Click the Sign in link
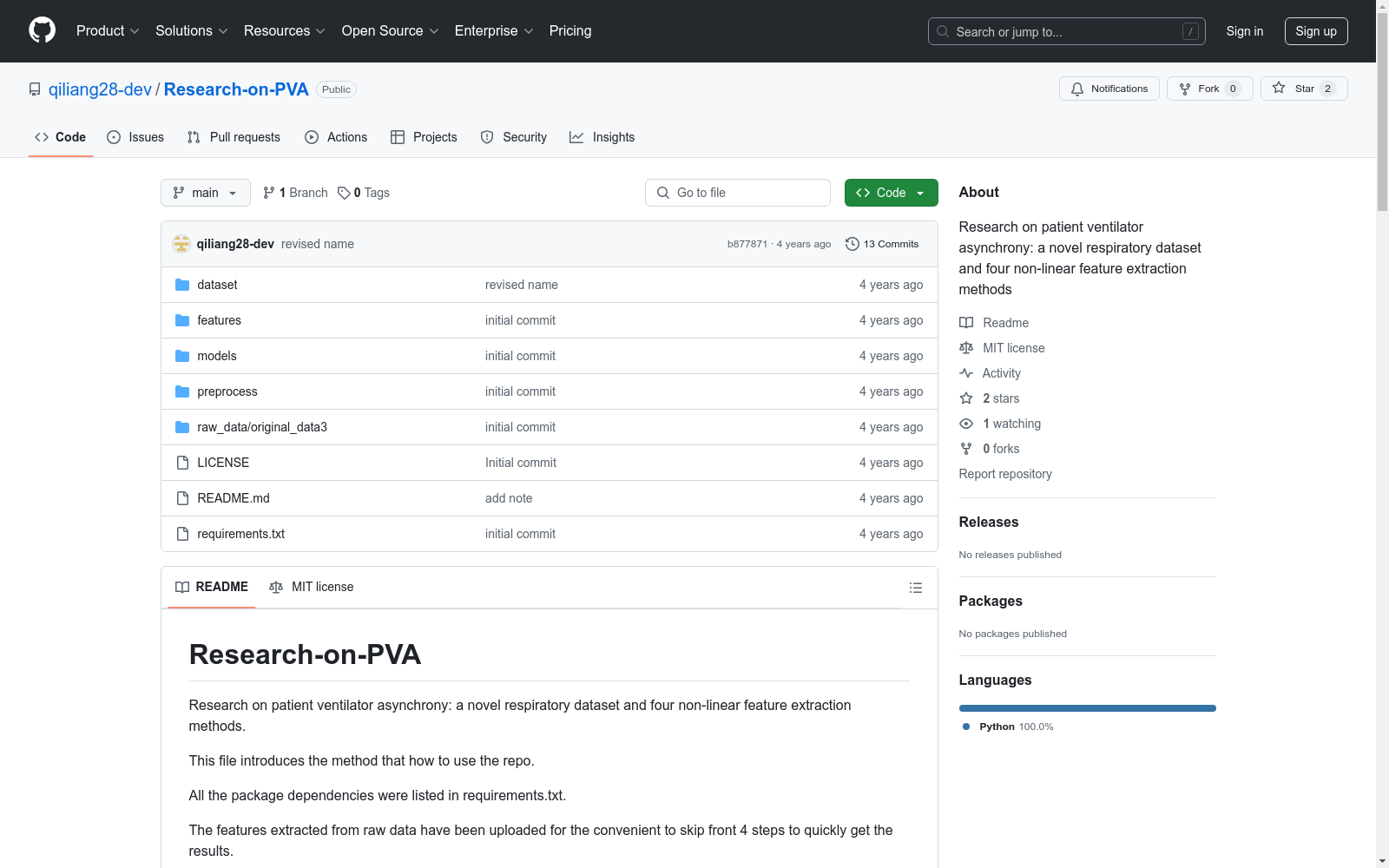This screenshot has width=1389, height=868. [x=1245, y=31]
